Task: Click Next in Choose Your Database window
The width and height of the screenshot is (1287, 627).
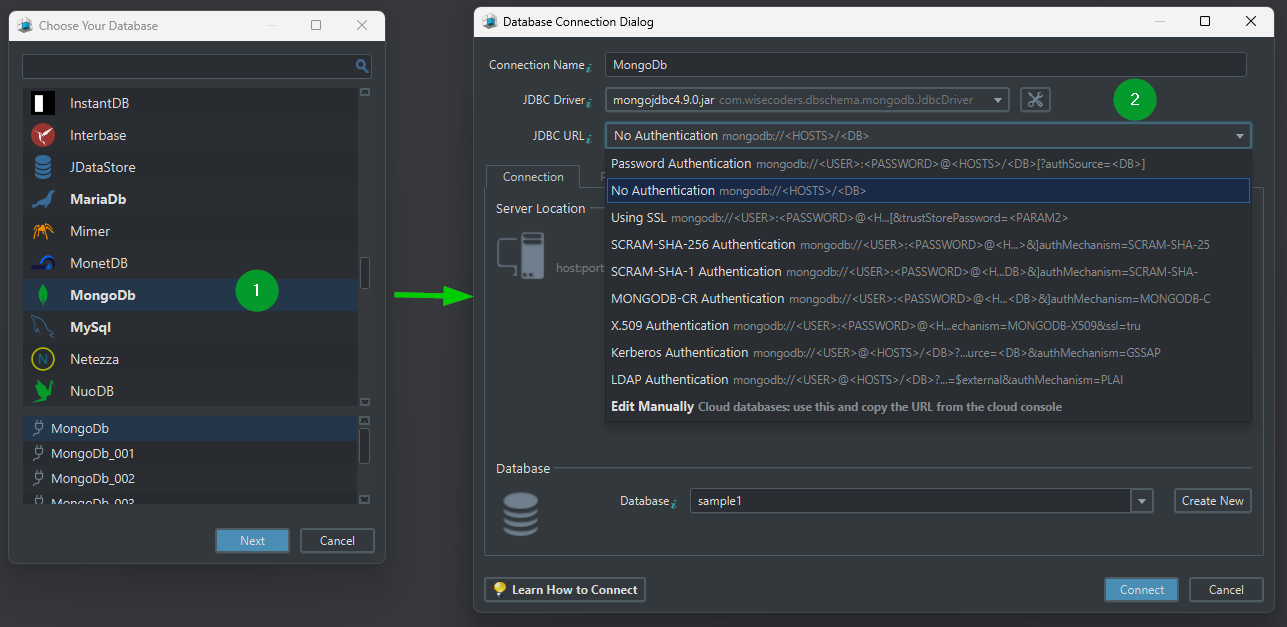Action: click(x=253, y=541)
